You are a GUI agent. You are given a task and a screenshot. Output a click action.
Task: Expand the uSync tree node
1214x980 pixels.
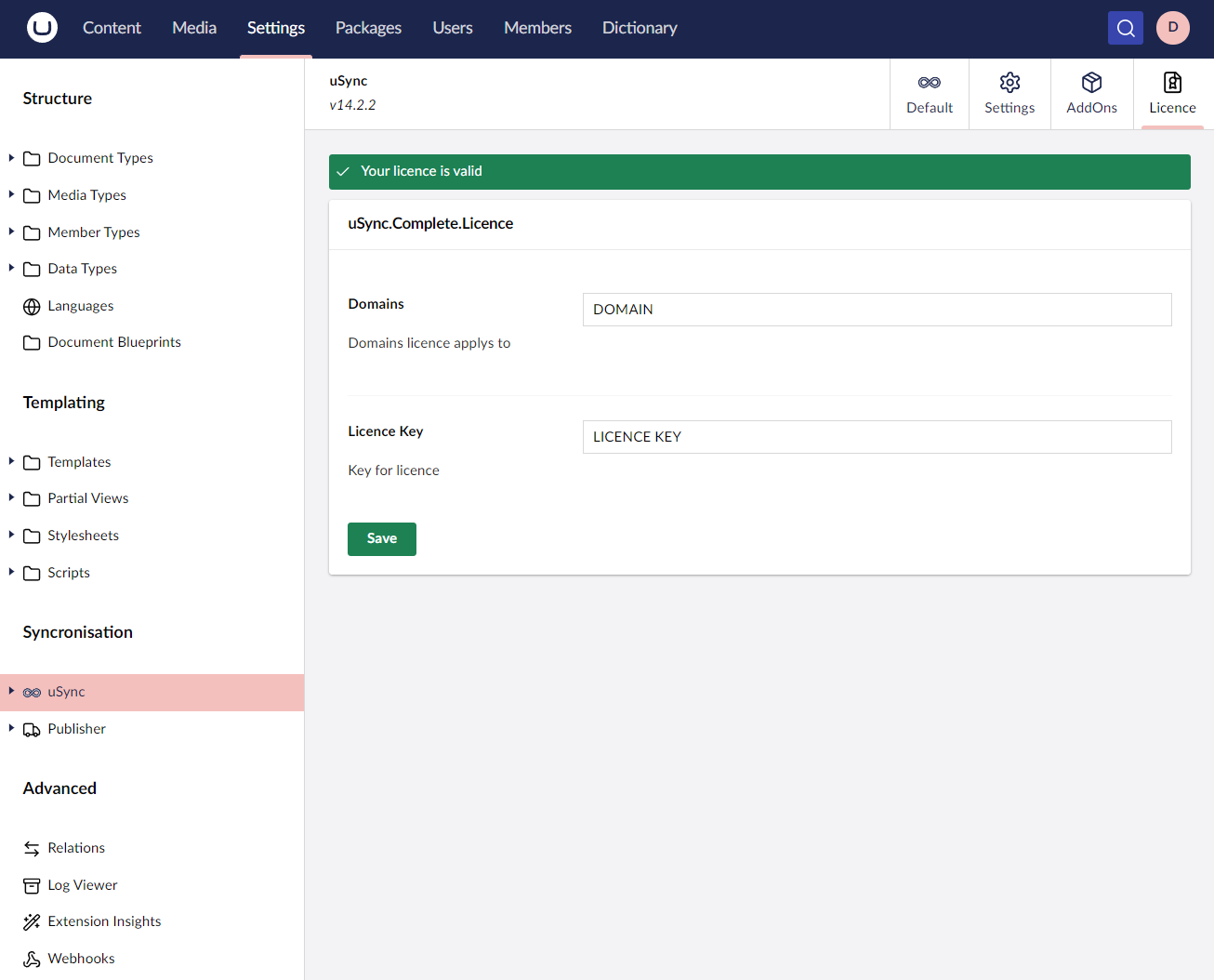(11, 691)
